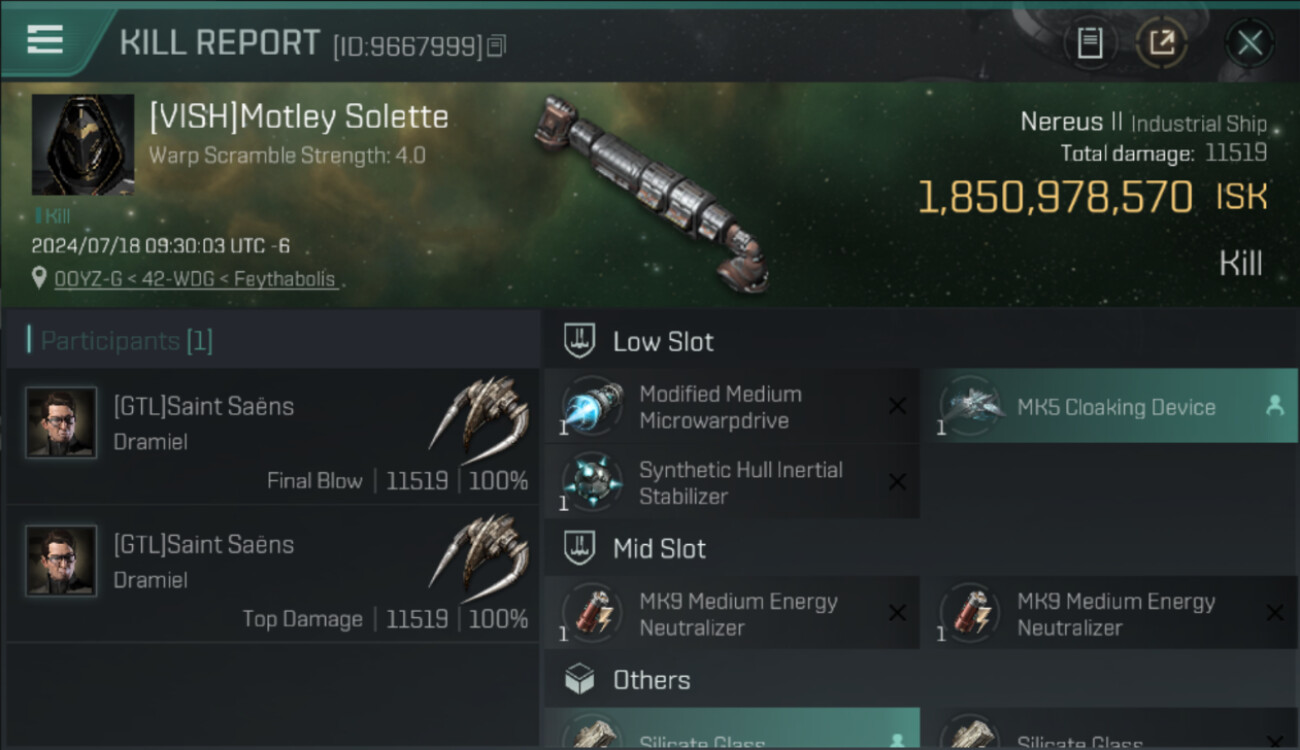The height and width of the screenshot is (750, 1300).
Task: Copy the kill report ID
Action: [497, 45]
